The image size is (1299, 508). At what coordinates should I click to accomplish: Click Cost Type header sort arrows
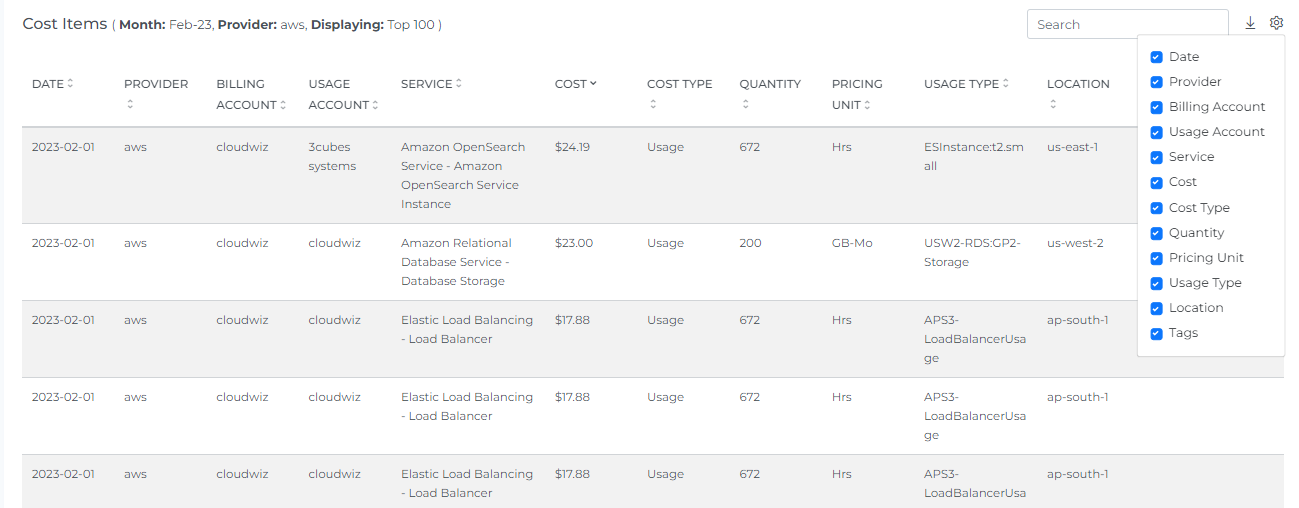pos(652,104)
